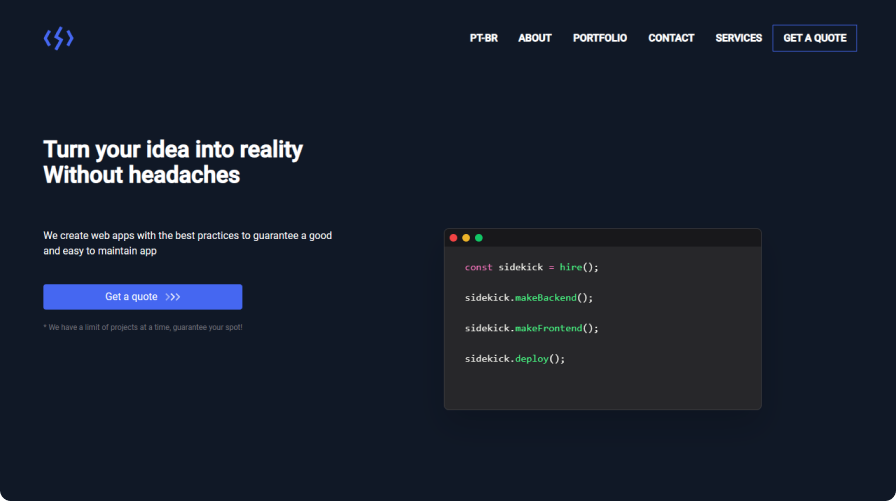Select the green dot on code window
Screen dimensions: 896x501
pyautogui.click(x=479, y=238)
